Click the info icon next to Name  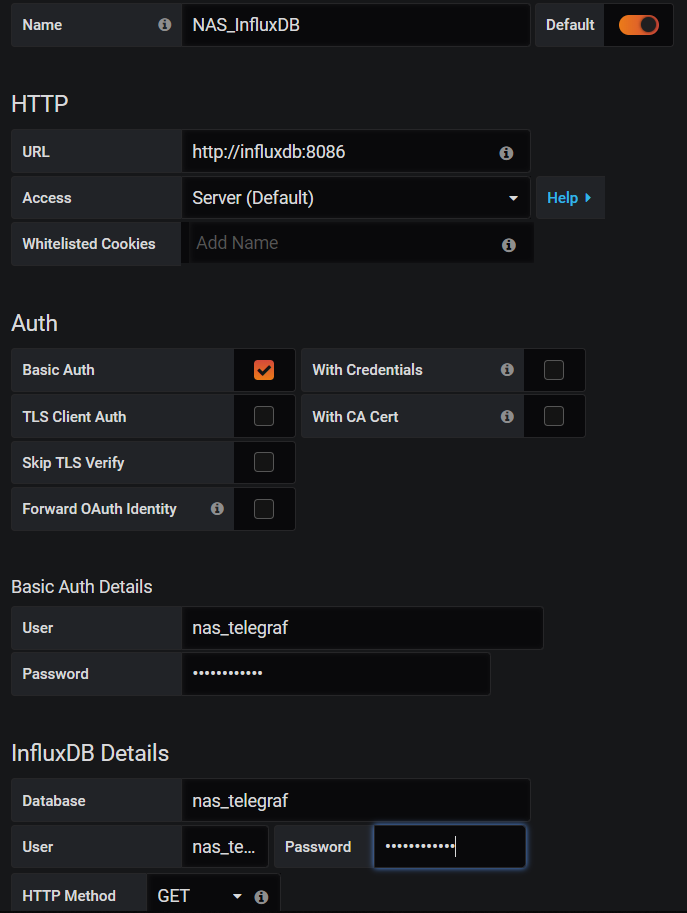pyautogui.click(x=165, y=25)
